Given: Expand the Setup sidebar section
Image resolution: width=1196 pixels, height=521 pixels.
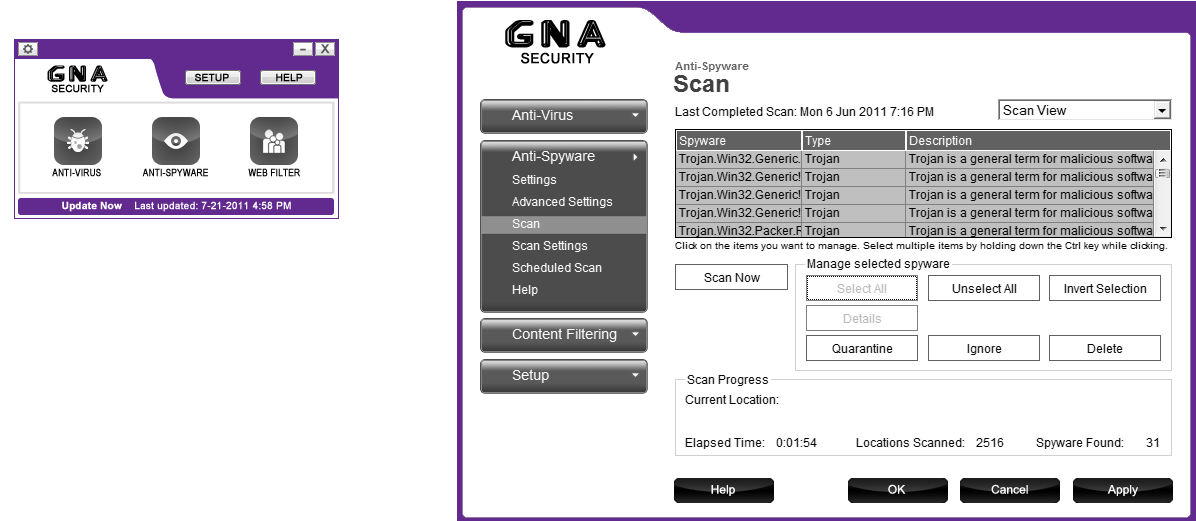Looking at the screenshot, I should pyautogui.click(x=564, y=375).
